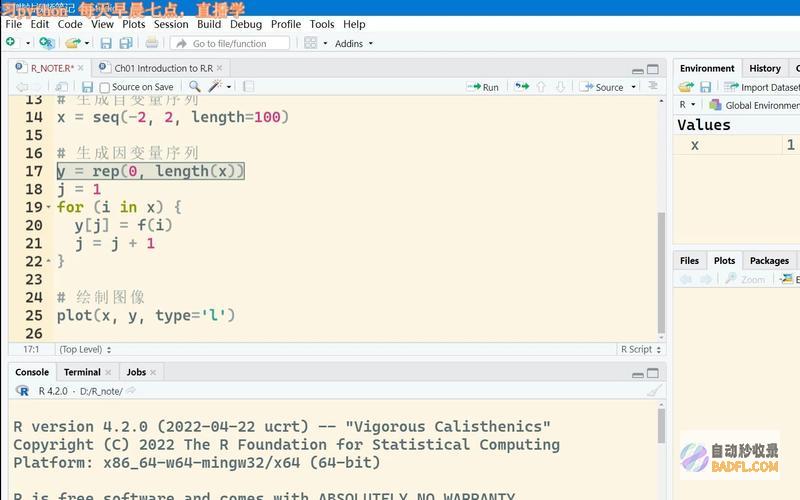
Task: Save all open documents icon
Action: coord(126,43)
